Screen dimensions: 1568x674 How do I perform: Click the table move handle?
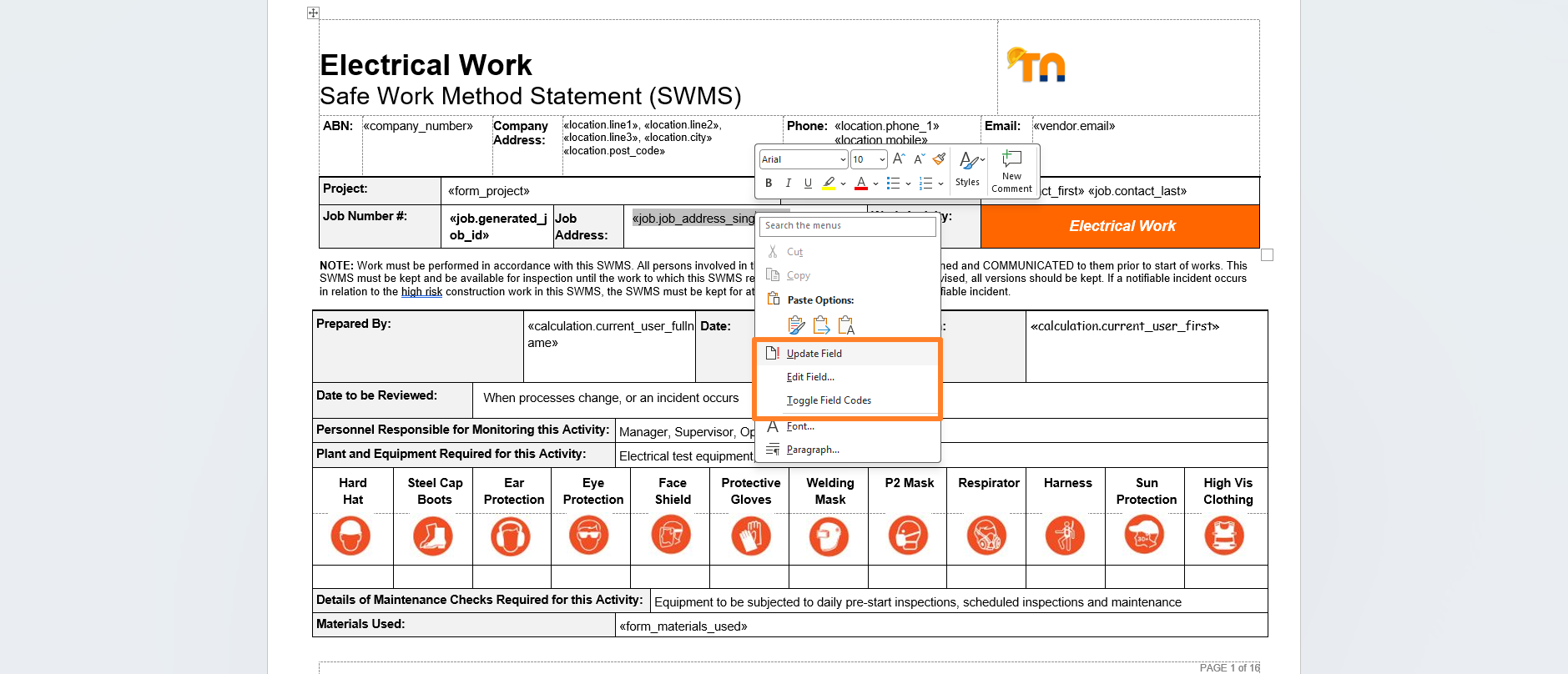point(313,13)
